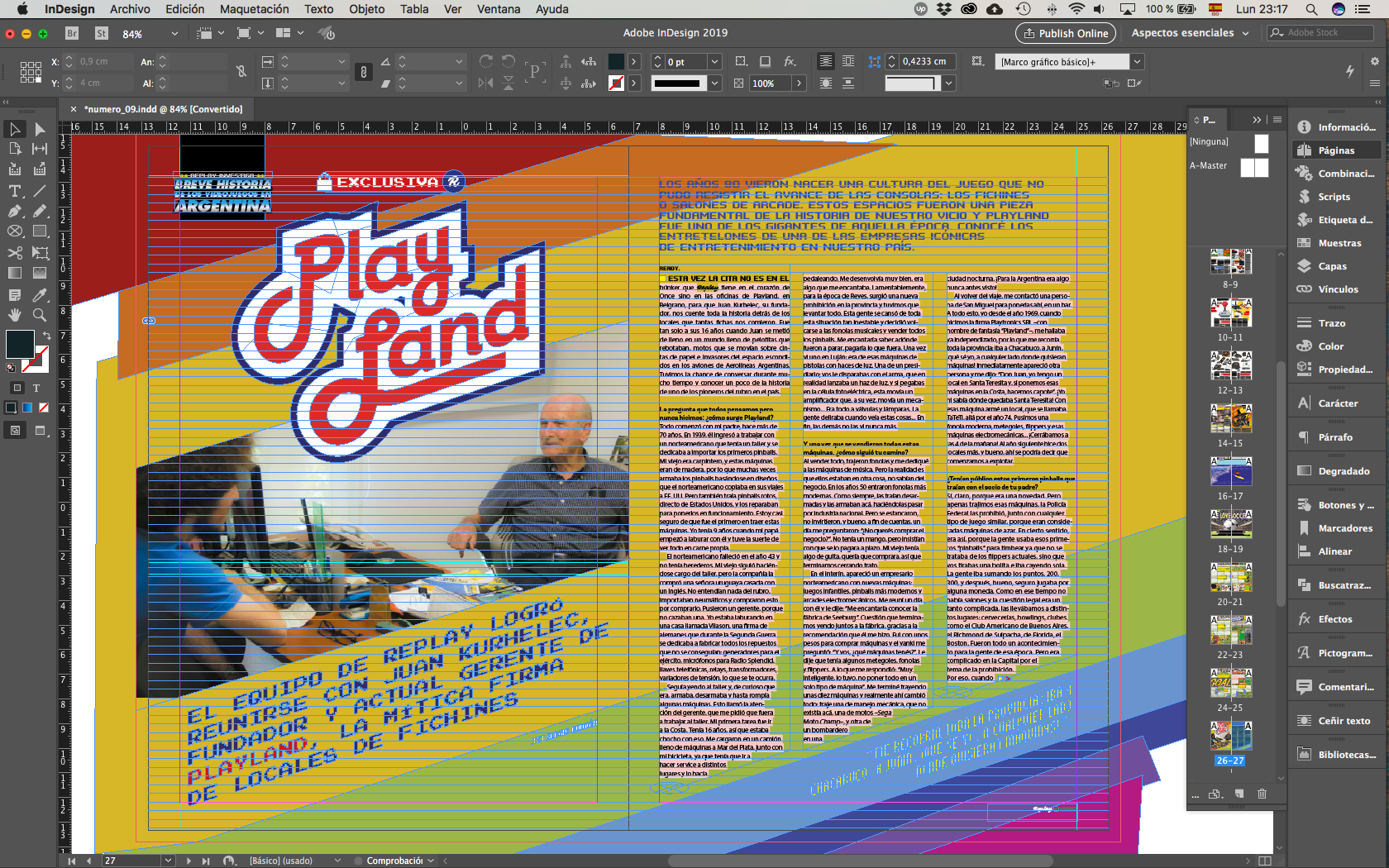Viewport: 1389px width, 868px height.
Task: Toggle constrain width and height link icon
Action: coord(241,72)
